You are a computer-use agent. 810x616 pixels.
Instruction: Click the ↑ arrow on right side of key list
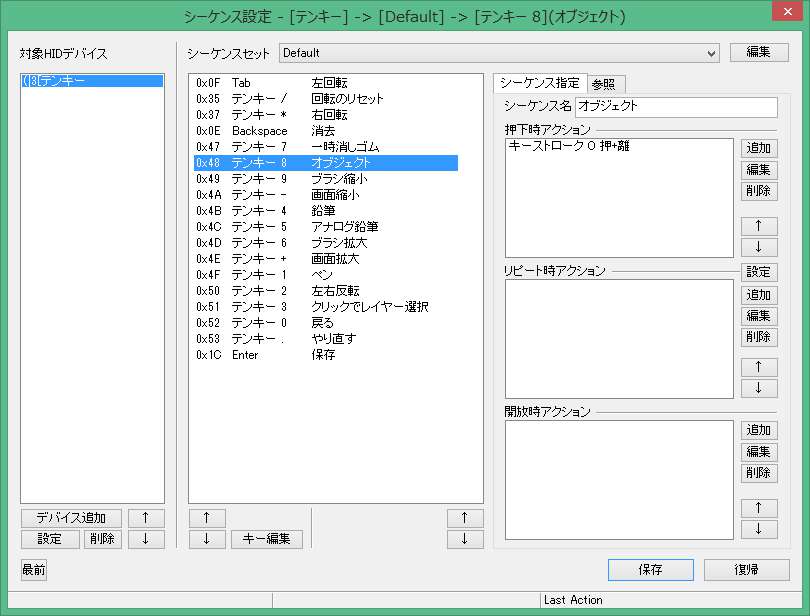(x=464, y=518)
